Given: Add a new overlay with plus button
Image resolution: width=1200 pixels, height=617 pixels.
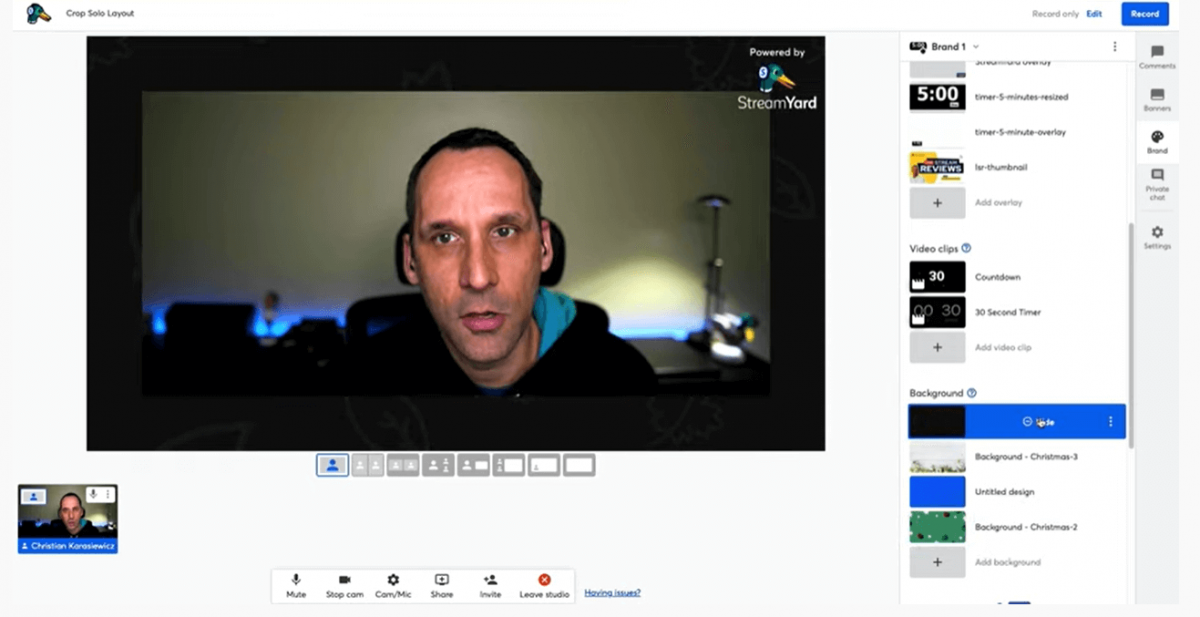Looking at the screenshot, I should click(937, 203).
